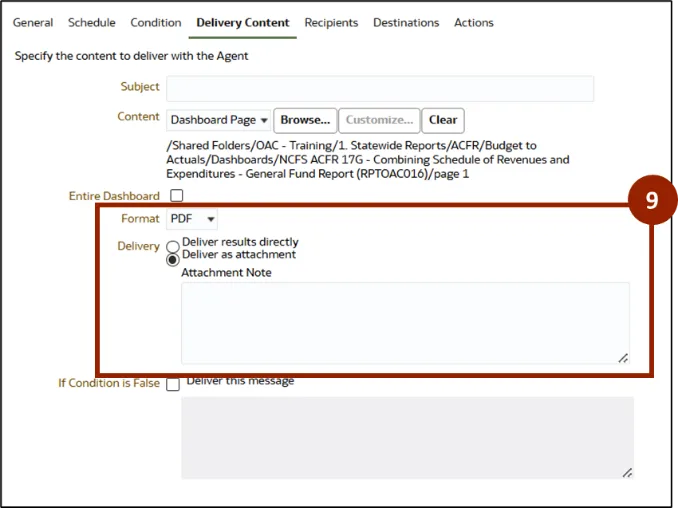Image resolution: width=678 pixels, height=508 pixels.
Task: Select Deliver results directly option
Action: pyautogui.click(x=173, y=244)
